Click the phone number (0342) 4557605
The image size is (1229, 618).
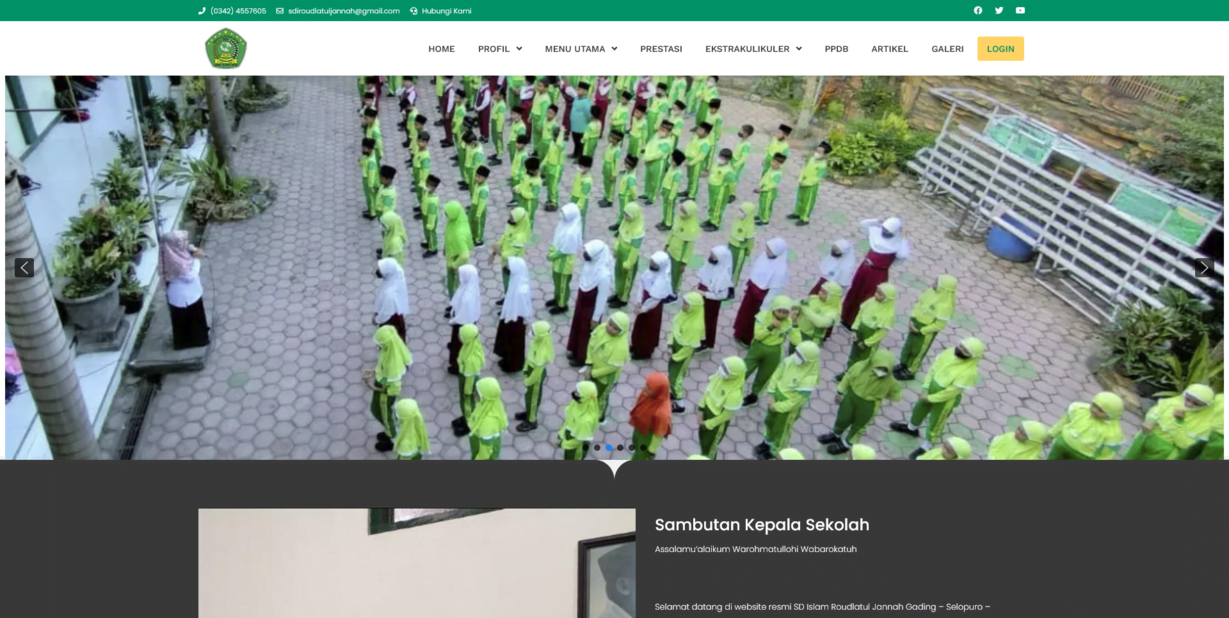(232, 11)
